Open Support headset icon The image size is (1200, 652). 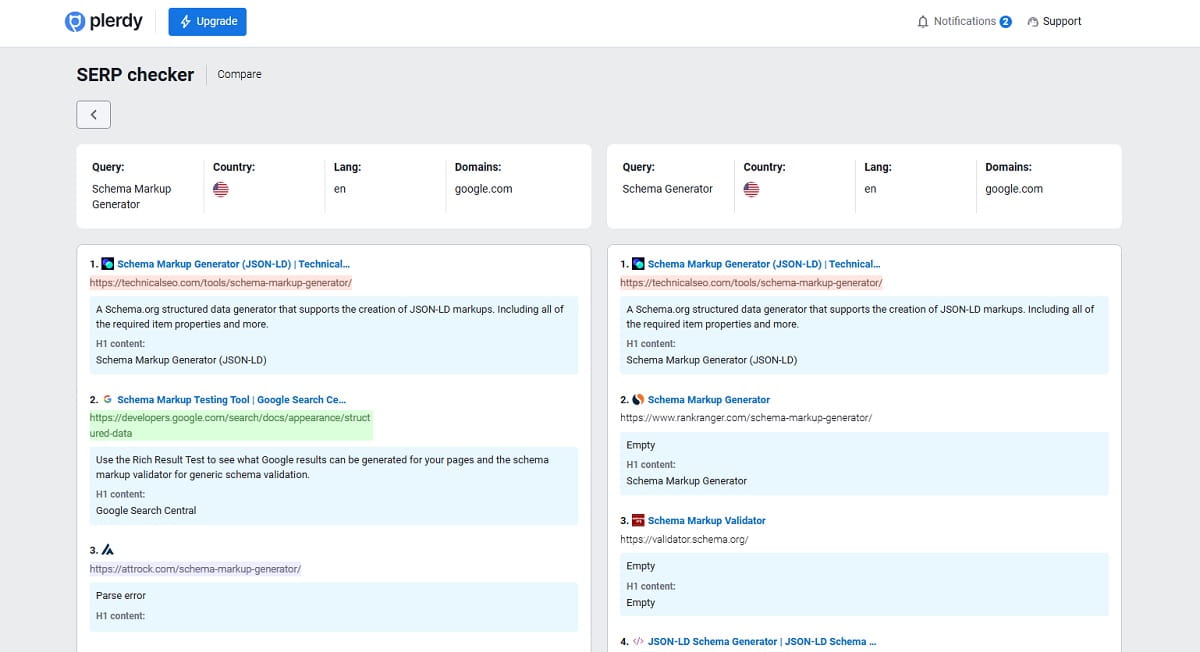[x=1033, y=22]
